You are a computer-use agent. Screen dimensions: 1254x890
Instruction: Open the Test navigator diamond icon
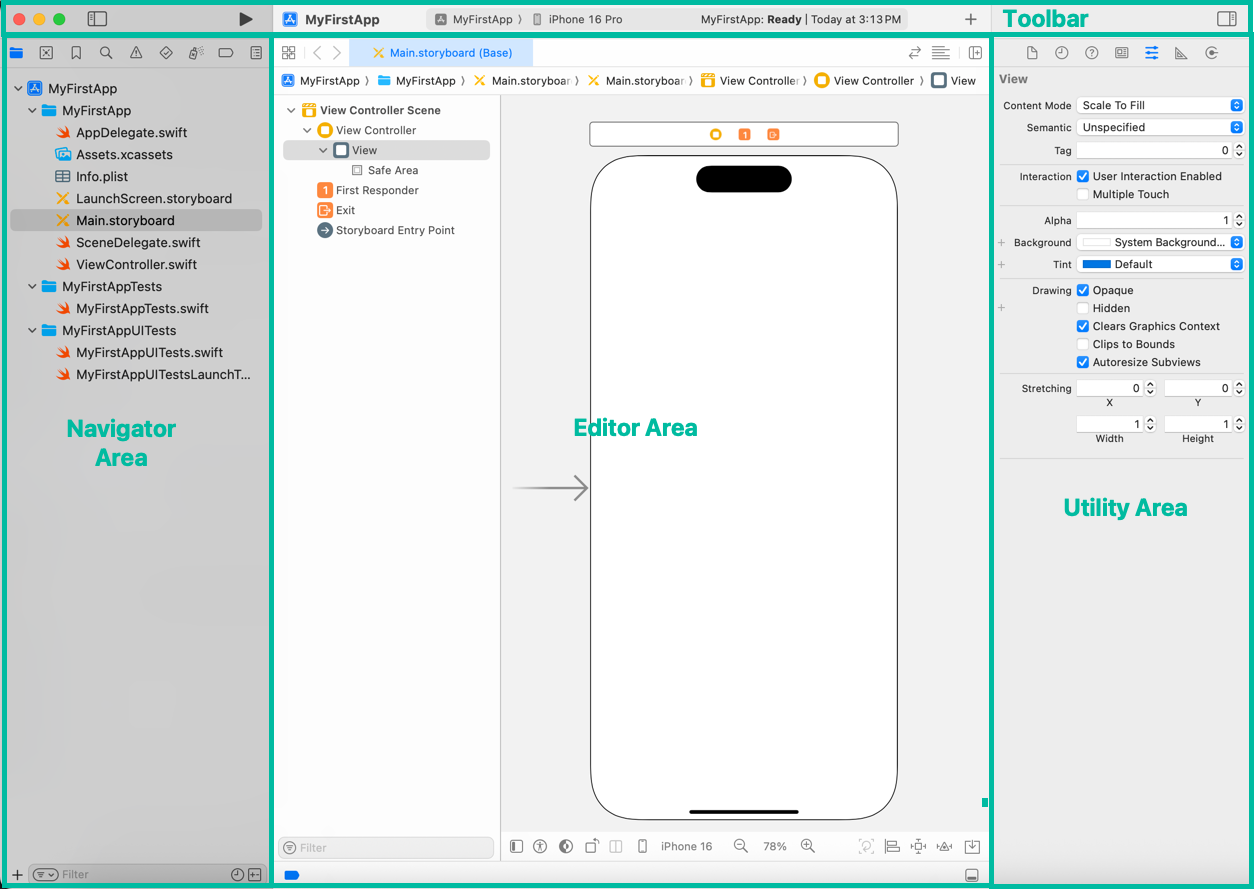166,53
